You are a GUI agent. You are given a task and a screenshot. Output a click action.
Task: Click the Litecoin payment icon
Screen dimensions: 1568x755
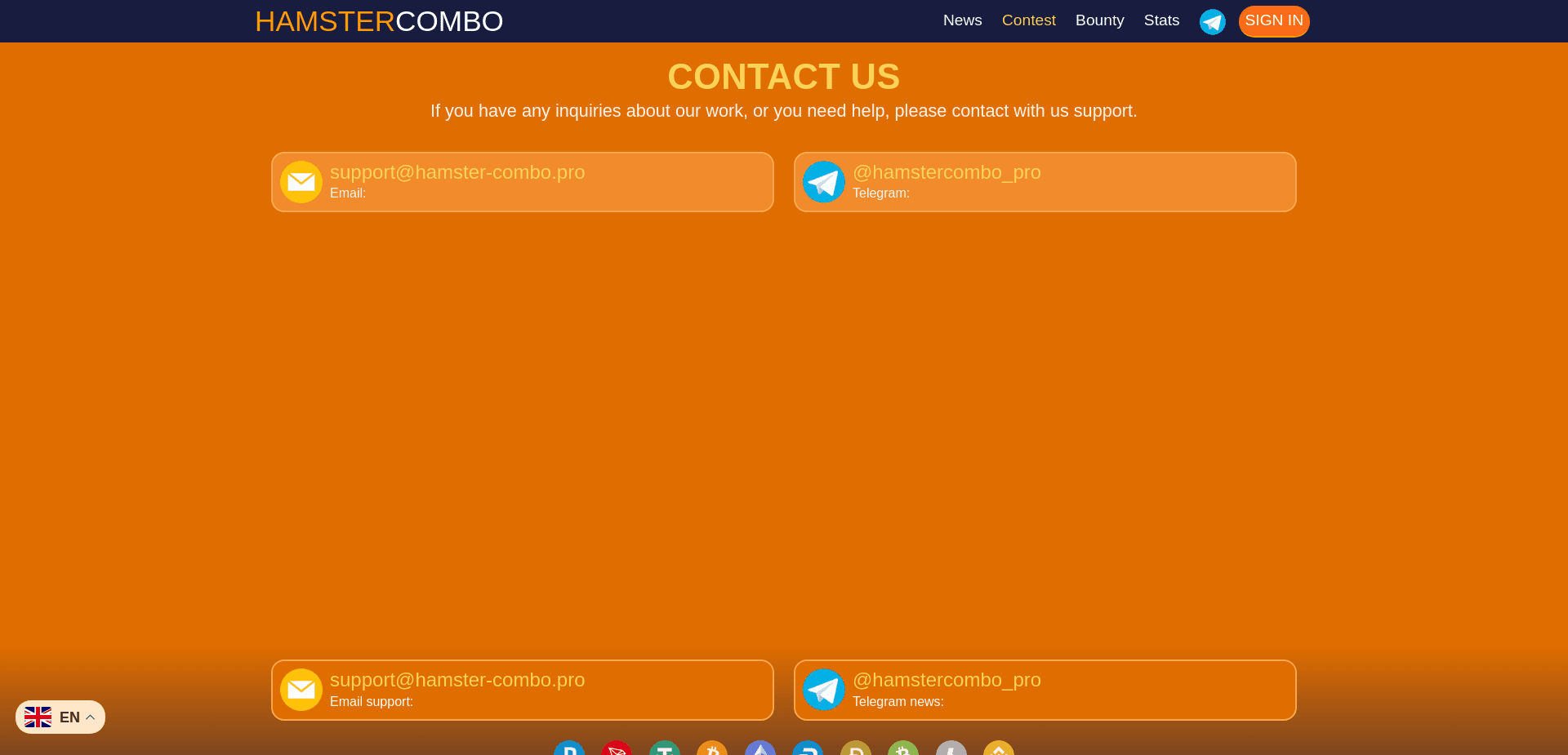(x=950, y=749)
